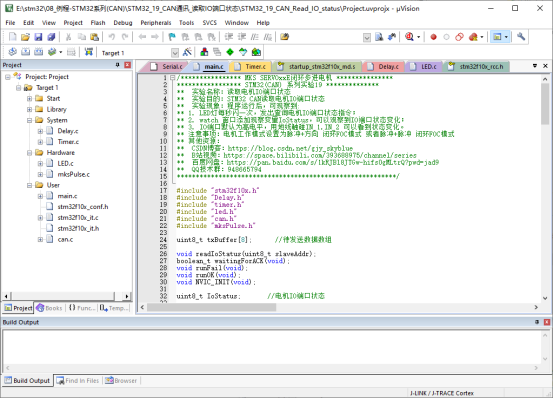Click the J-LINK / J-TRACE Cortex status entry

click(x=442, y=393)
